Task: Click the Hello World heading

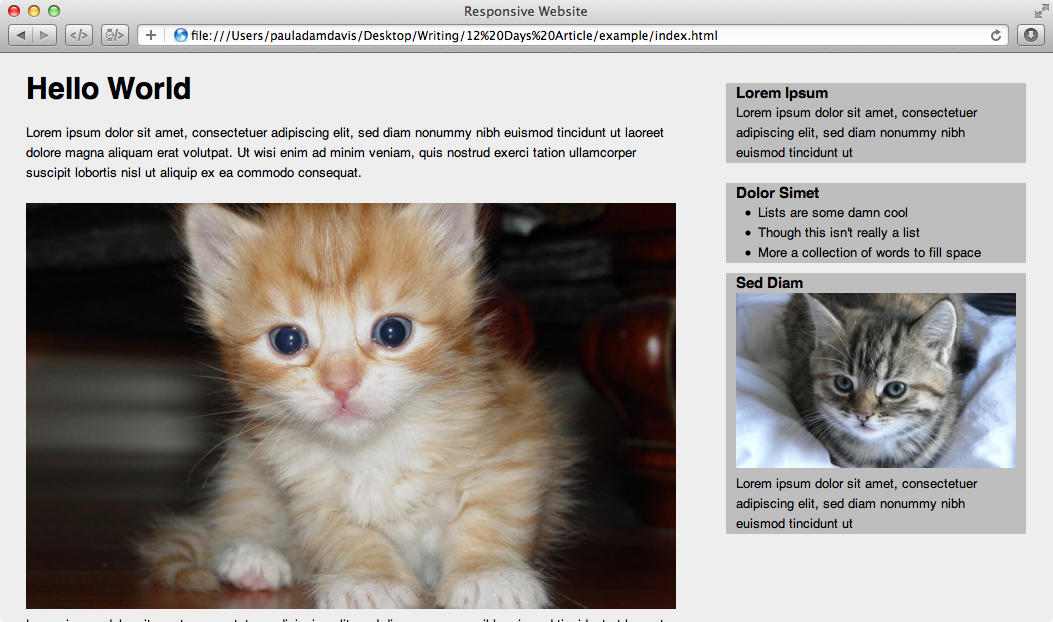Action: pos(108,89)
